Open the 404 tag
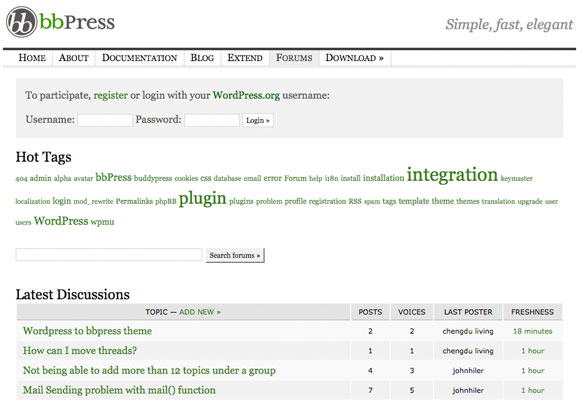The image size is (580, 400). pos(21,179)
